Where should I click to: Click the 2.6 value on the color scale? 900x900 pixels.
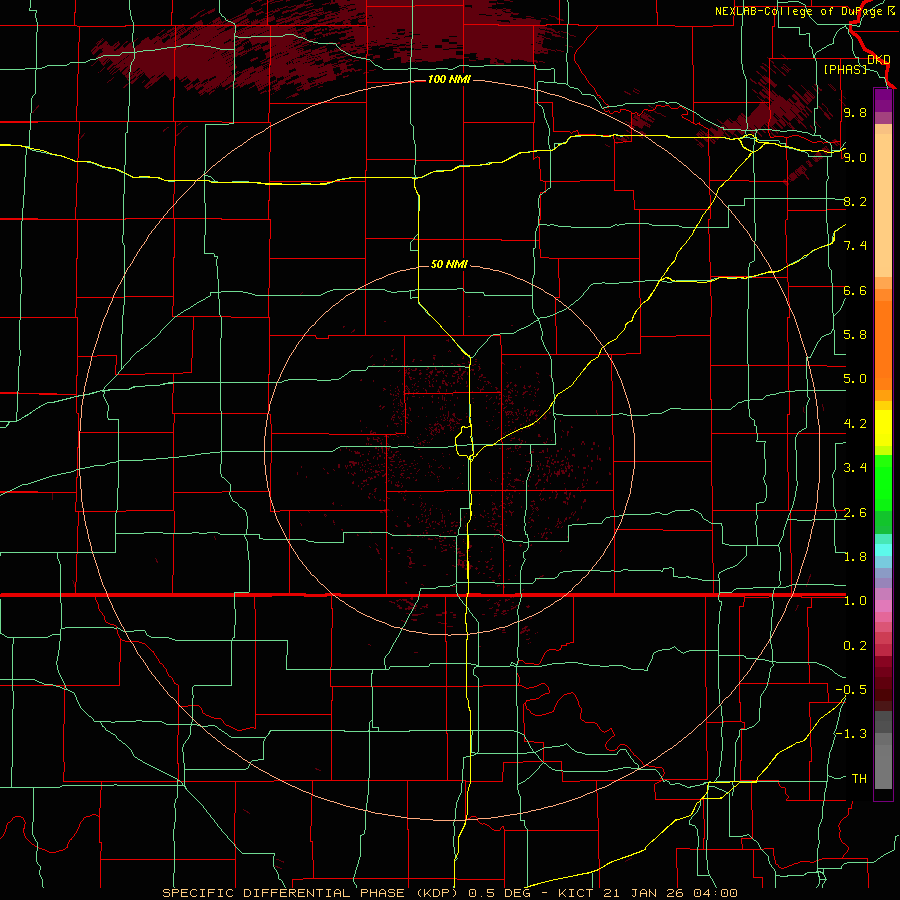(x=855, y=513)
